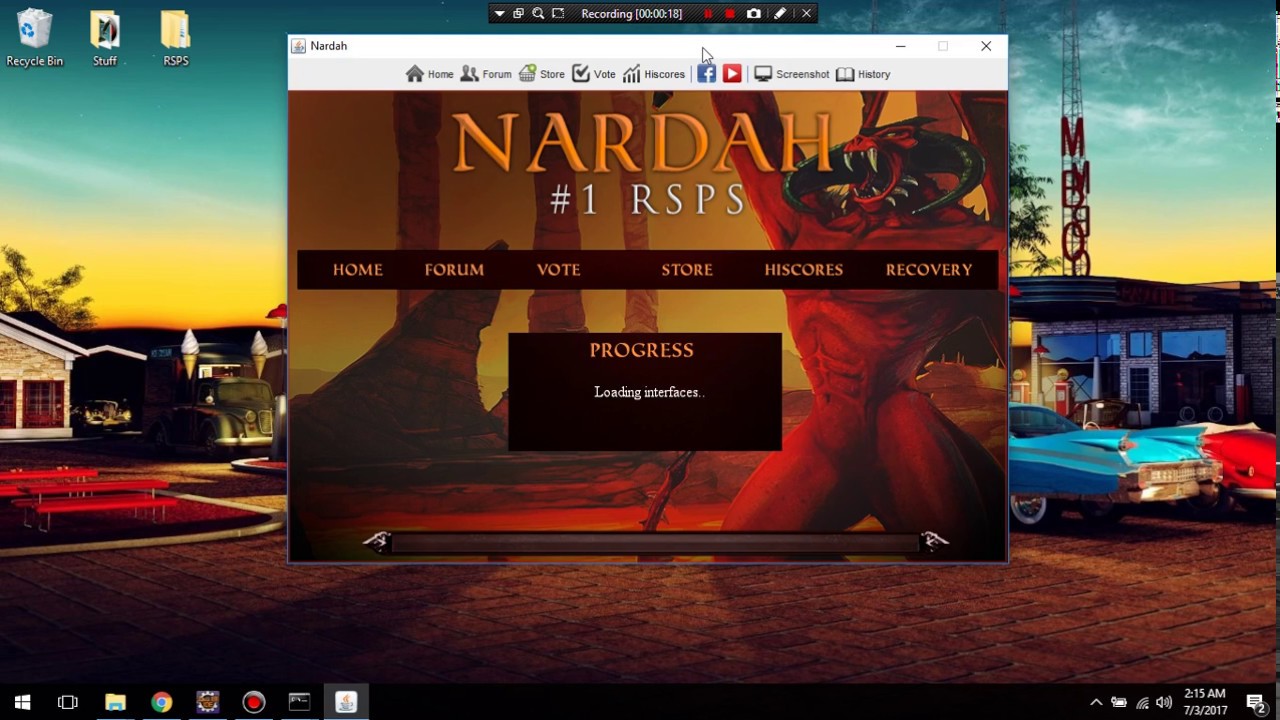Select the Java Nardah client taskbar icon
1280x720 pixels.
[346, 702]
